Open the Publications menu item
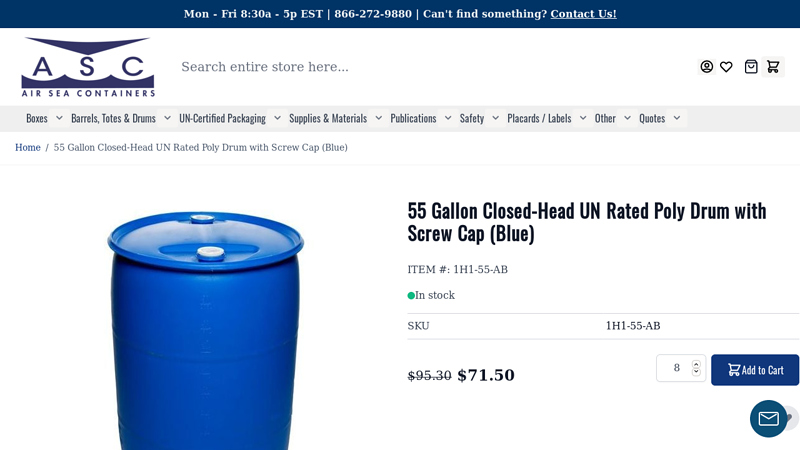 tap(413, 118)
